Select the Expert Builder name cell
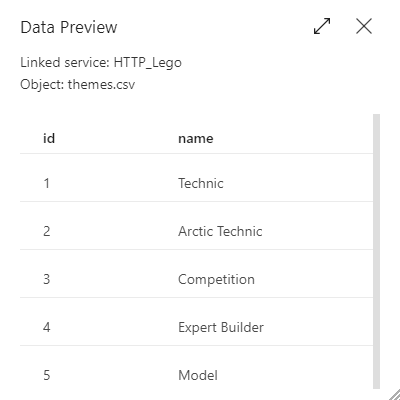Image resolution: width=400 pixels, height=400 pixels. (x=221, y=327)
